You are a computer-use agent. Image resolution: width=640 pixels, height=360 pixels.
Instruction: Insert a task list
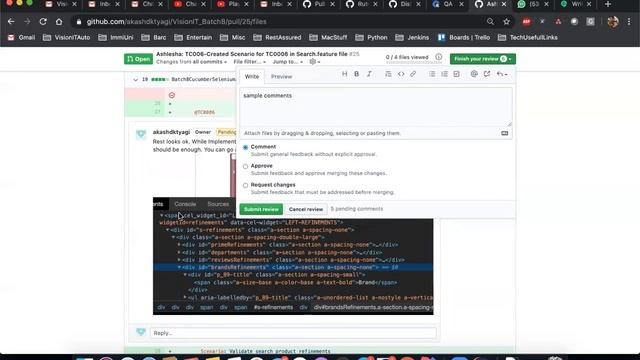coord(456,74)
